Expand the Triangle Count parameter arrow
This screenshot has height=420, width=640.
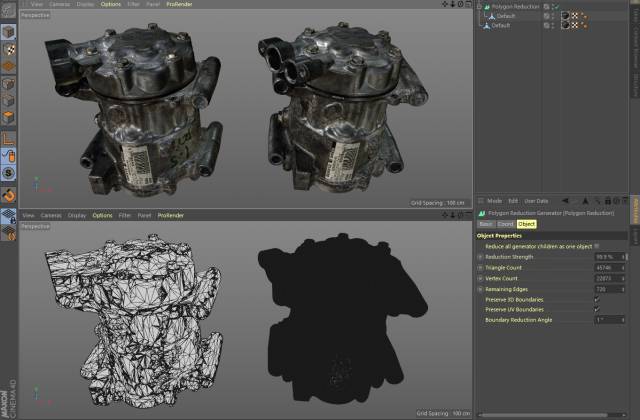click(x=480, y=267)
